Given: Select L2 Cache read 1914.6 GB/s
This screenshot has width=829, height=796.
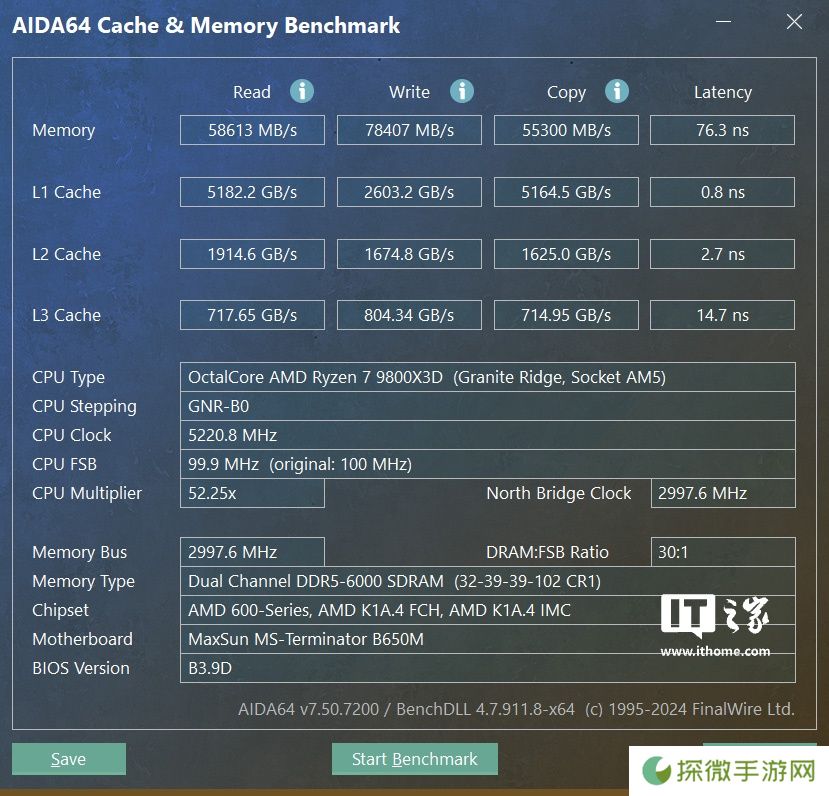Looking at the screenshot, I should 252,254.
